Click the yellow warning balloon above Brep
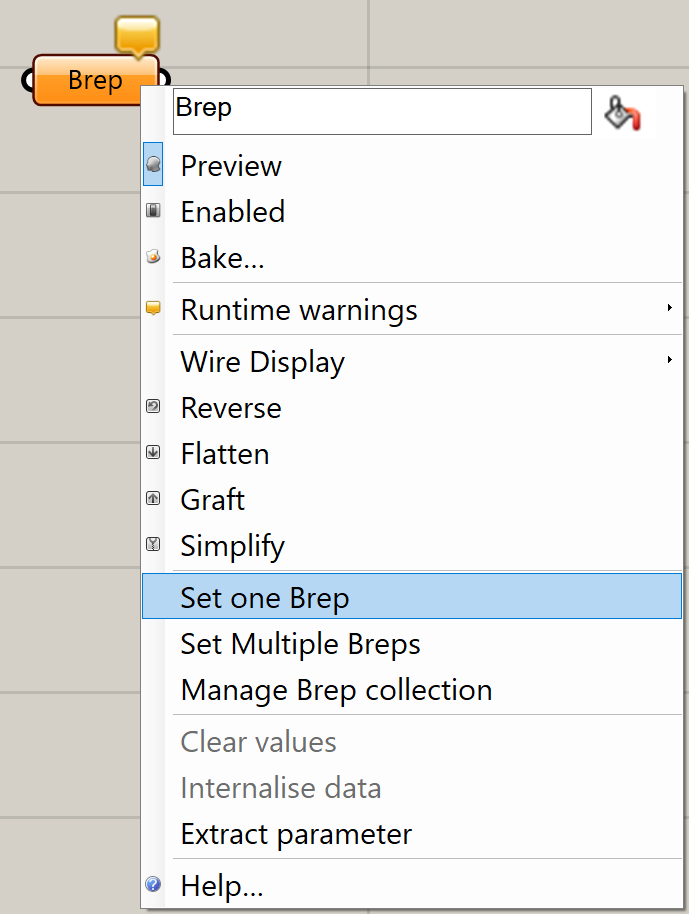This screenshot has height=914, width=689. pyautogui.click(x=137, y=35)
